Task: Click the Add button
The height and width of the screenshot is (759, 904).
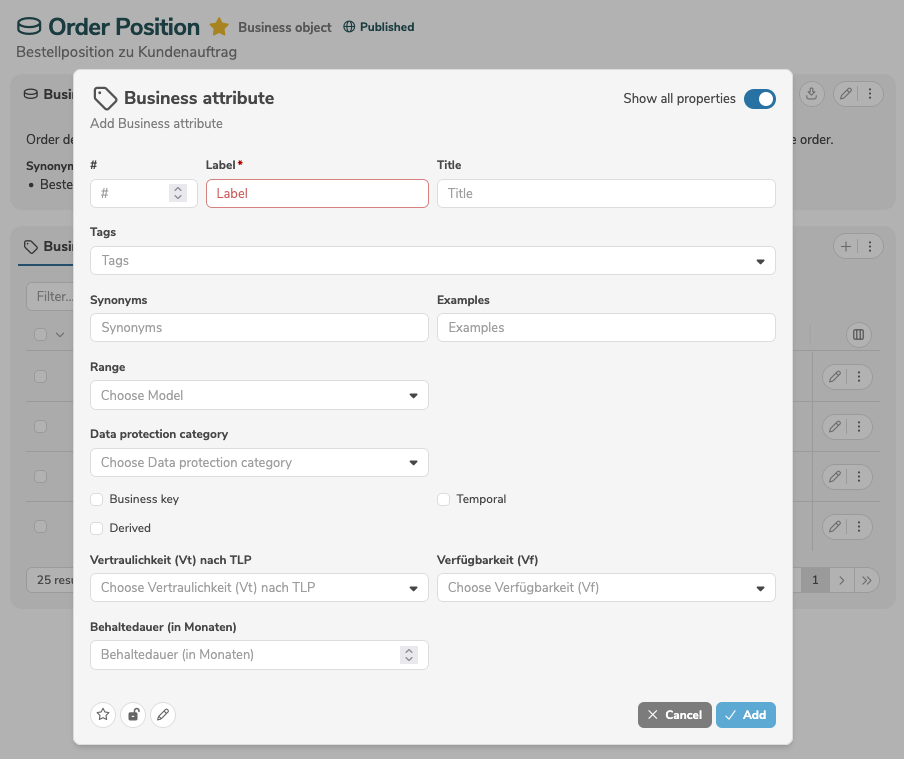Action: 745,715
